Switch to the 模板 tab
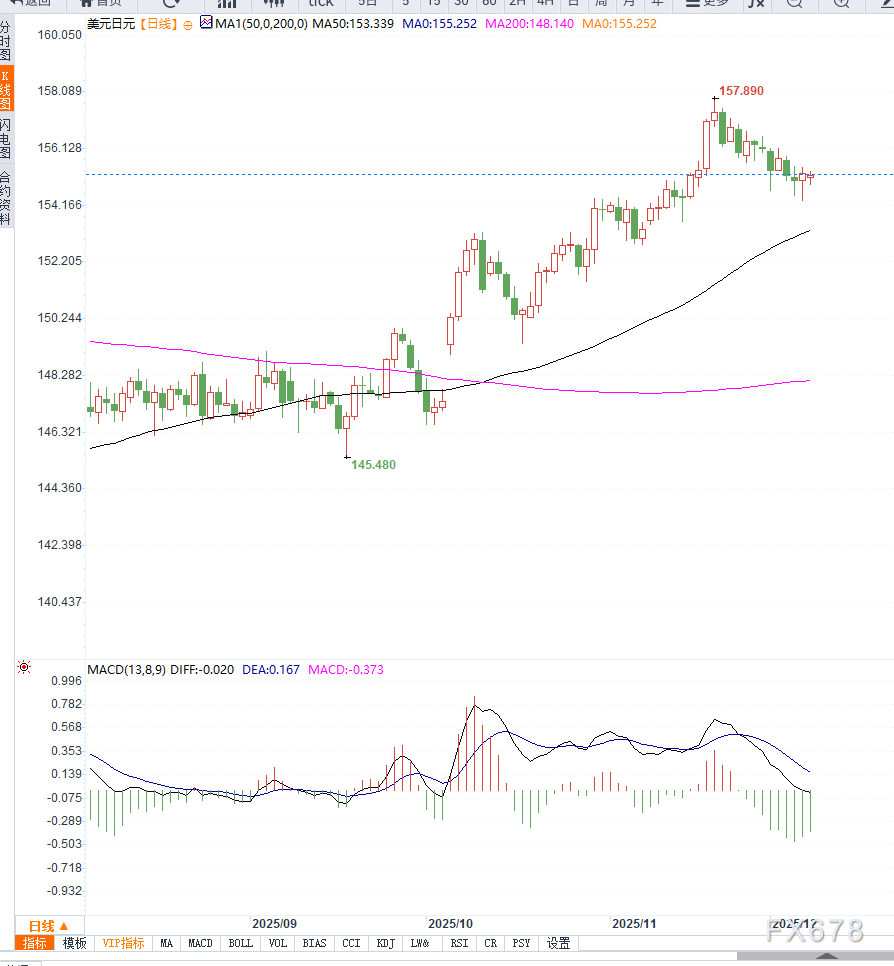This screenshot has width=894, height=966. (x=75, y=943)
